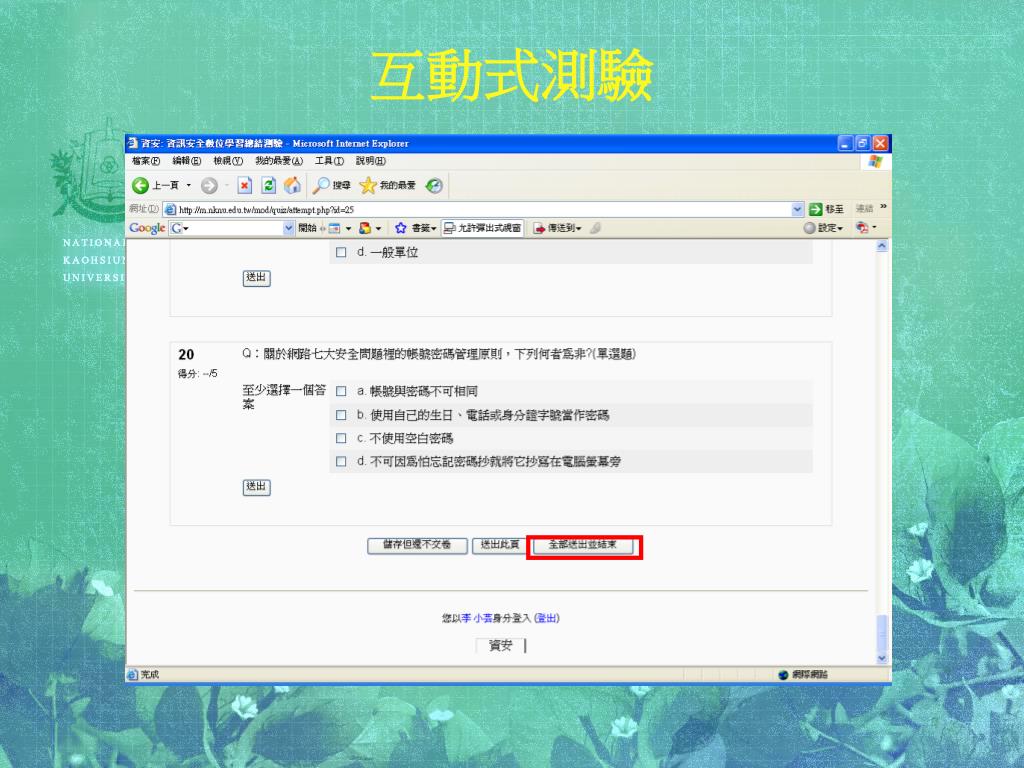
Task: Click the Back (上一頁) arrow icon
Action: coord(140,185)
